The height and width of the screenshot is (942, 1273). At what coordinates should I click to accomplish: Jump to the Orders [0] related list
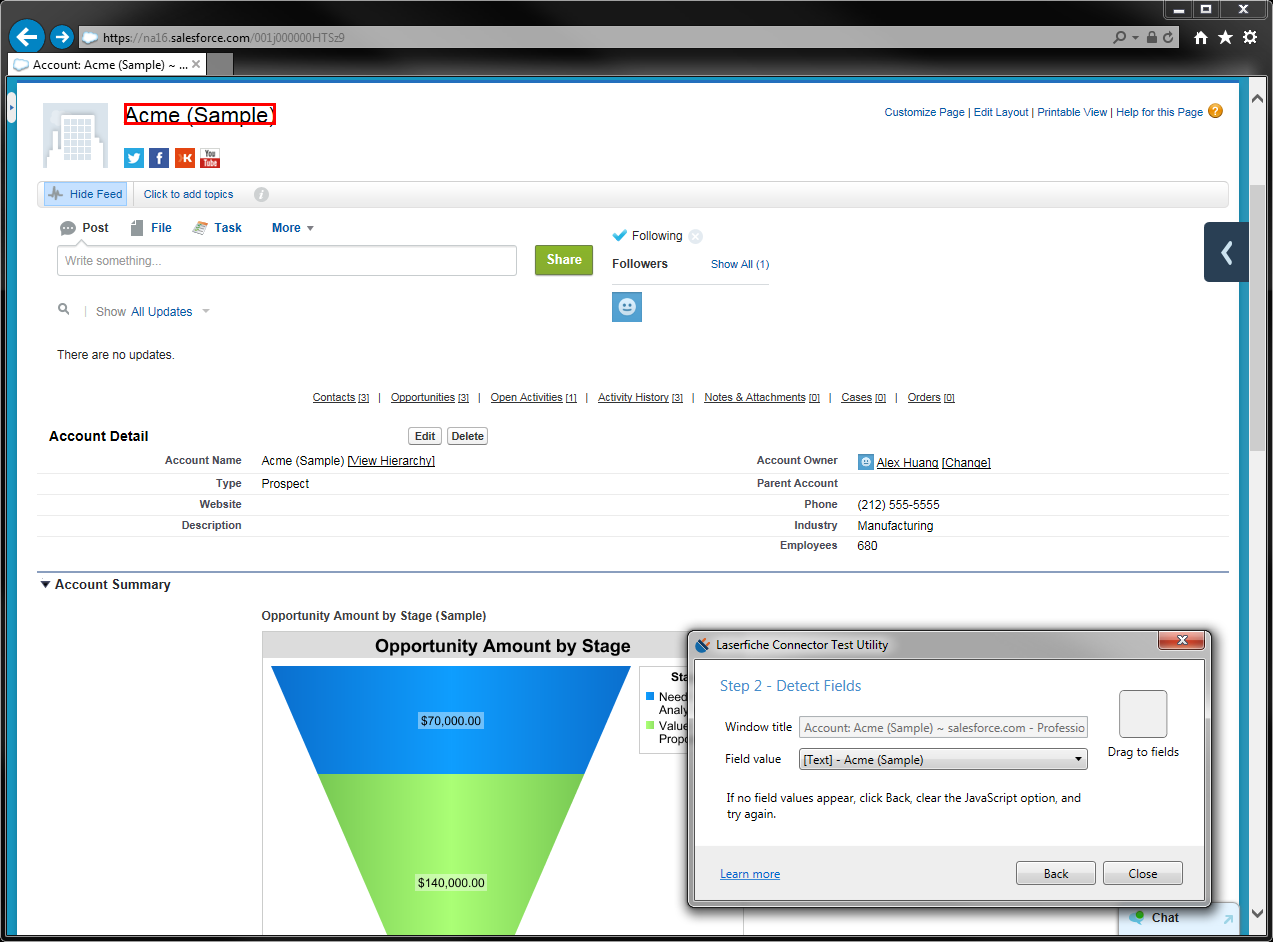(x=931, y=397)
